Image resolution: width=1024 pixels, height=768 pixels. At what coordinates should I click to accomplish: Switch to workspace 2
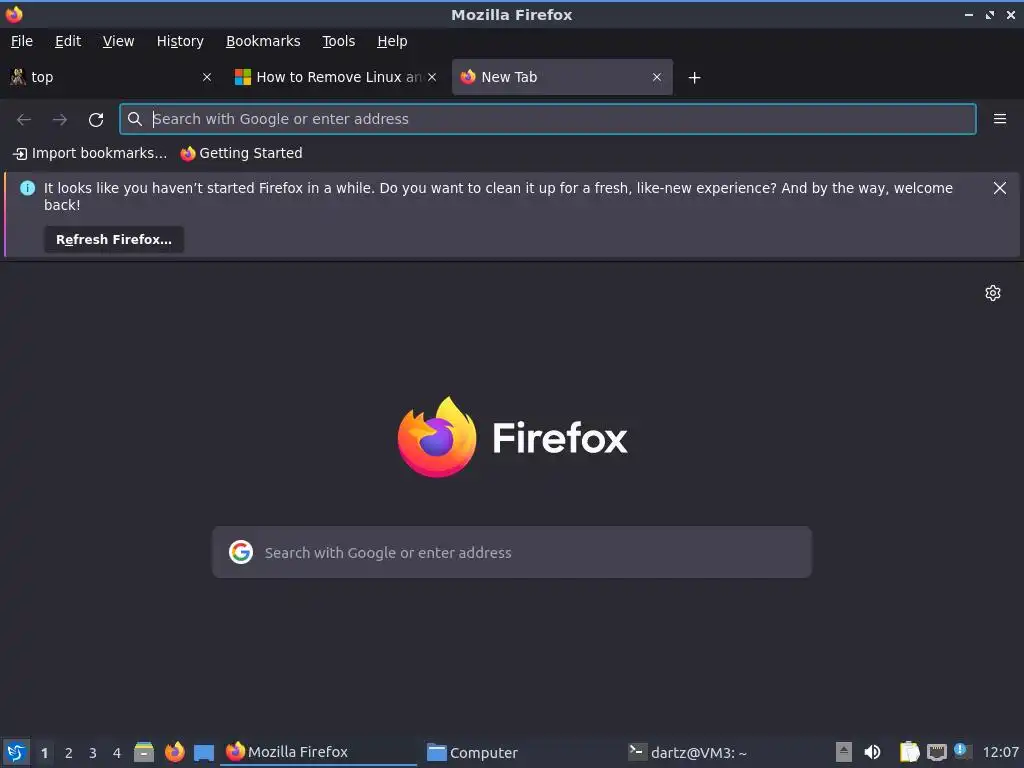tap(69, 753)
